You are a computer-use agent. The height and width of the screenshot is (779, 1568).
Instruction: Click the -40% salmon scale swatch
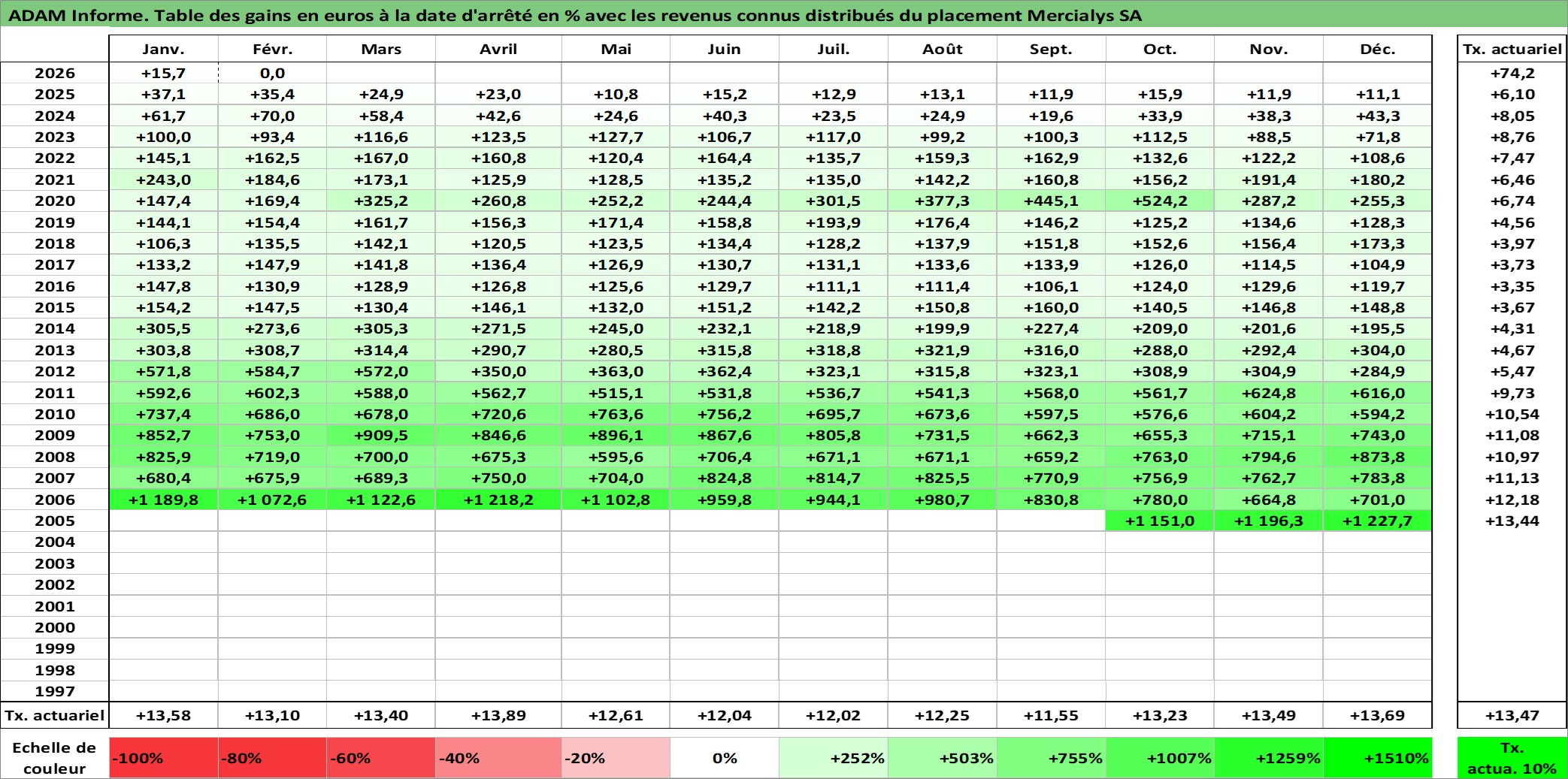[x=498, y=758]
